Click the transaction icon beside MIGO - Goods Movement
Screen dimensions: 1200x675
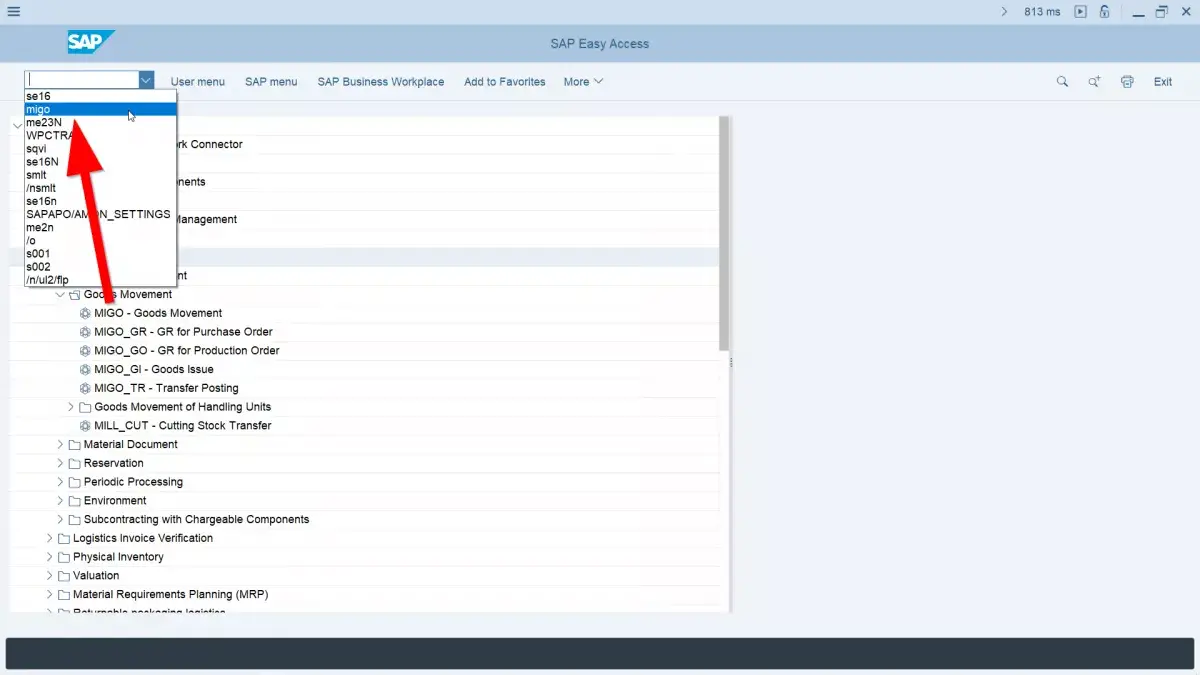(x=85, y=313)
